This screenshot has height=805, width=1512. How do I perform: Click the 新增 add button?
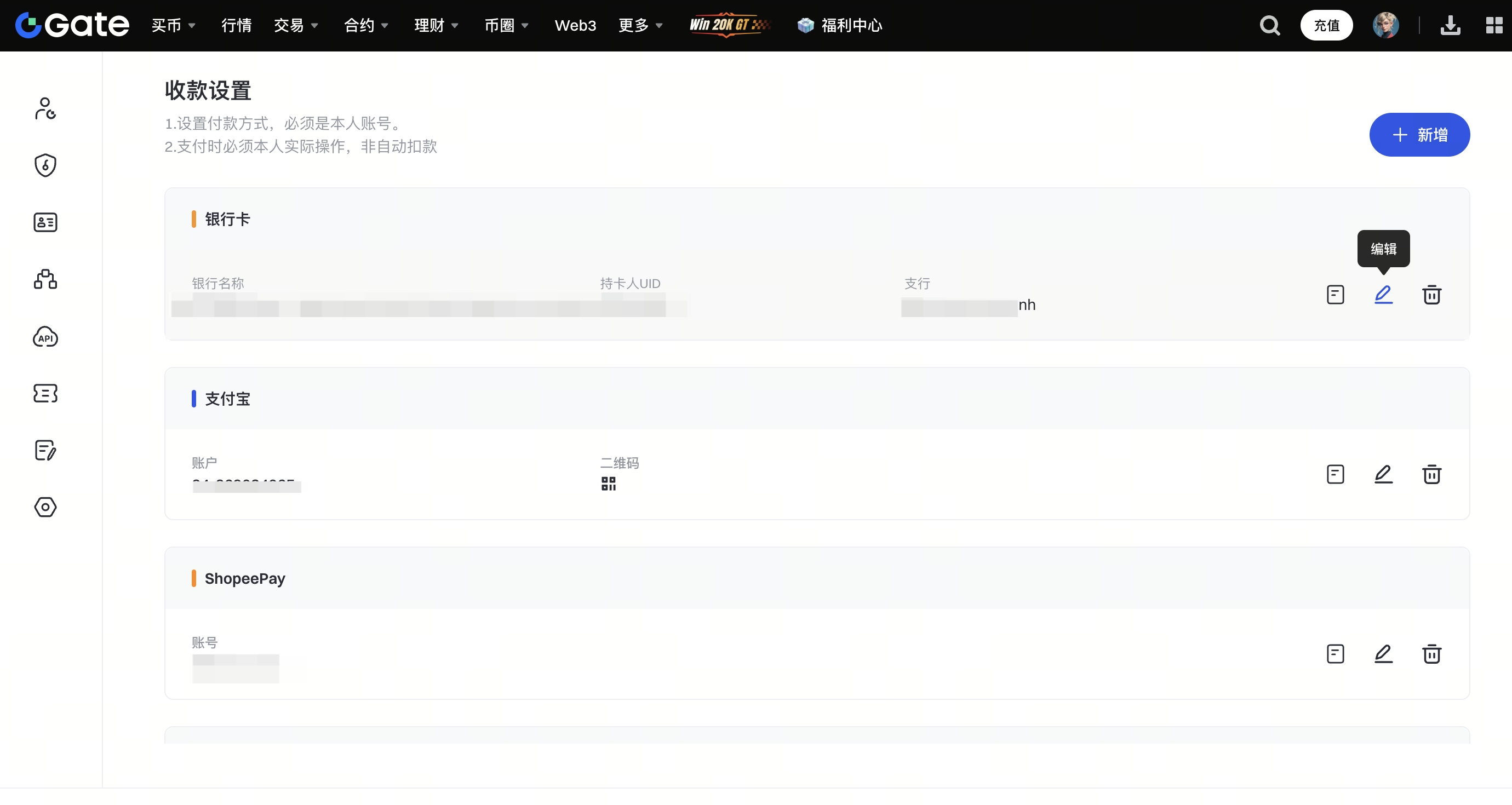click(1419, 134)
